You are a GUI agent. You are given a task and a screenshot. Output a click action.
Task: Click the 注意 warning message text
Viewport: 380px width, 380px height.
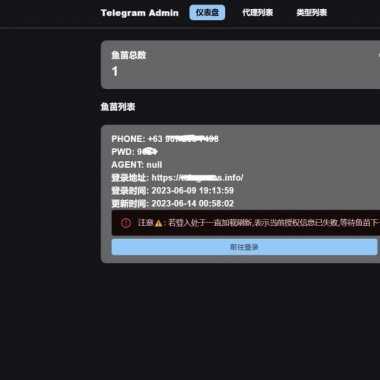pos(259,223)
